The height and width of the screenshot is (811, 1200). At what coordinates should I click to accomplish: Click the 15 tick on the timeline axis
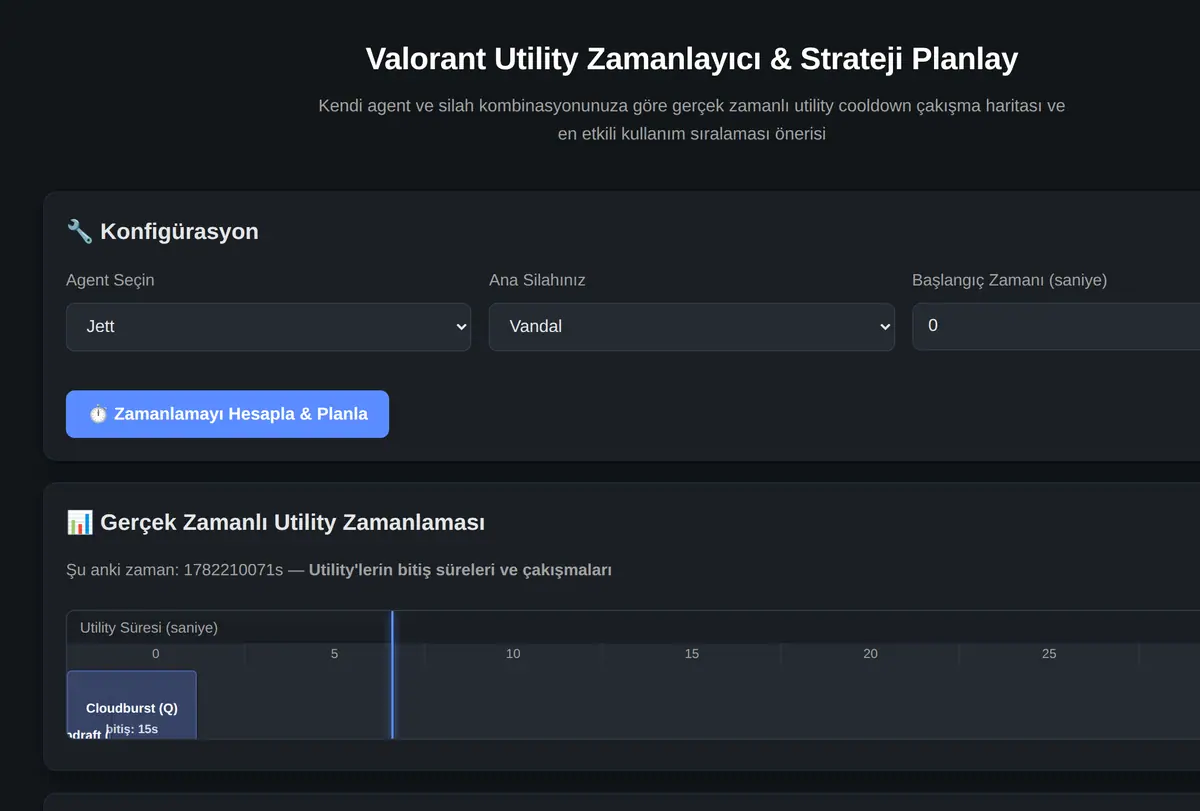pyautogui.click(x=692, y=654)
